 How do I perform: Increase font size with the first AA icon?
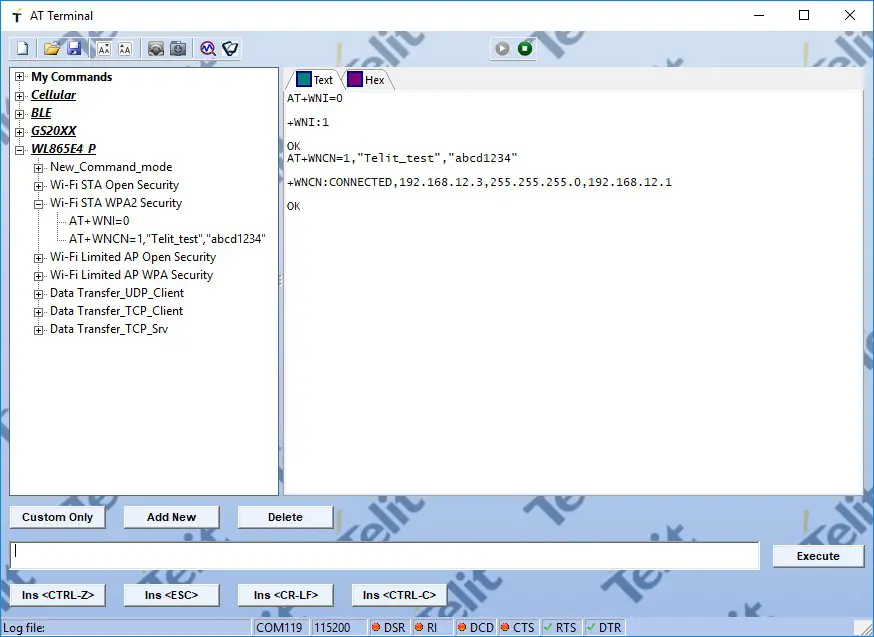pos(104,49)
